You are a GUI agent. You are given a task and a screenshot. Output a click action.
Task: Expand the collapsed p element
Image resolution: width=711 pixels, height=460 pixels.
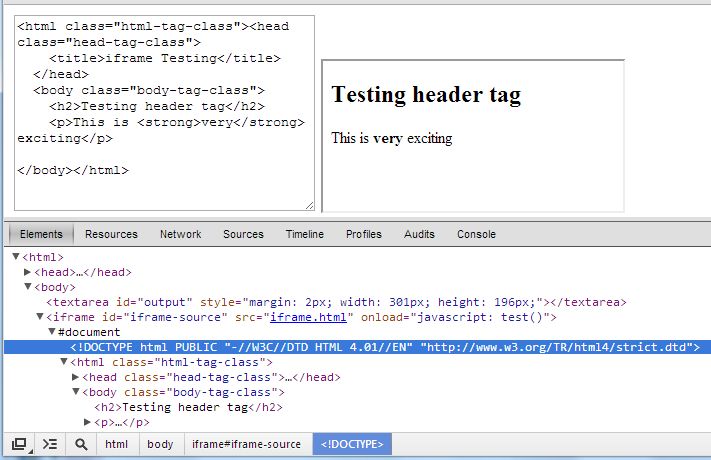pyautogui.click(x=88, y=422)
